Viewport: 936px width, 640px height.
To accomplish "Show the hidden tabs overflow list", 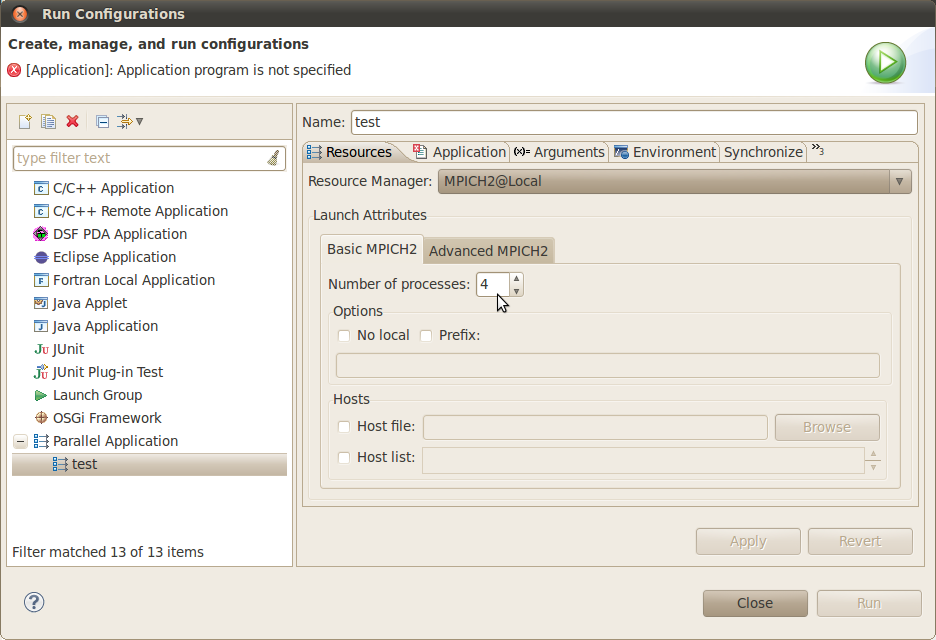I will [x=817, y=150].
